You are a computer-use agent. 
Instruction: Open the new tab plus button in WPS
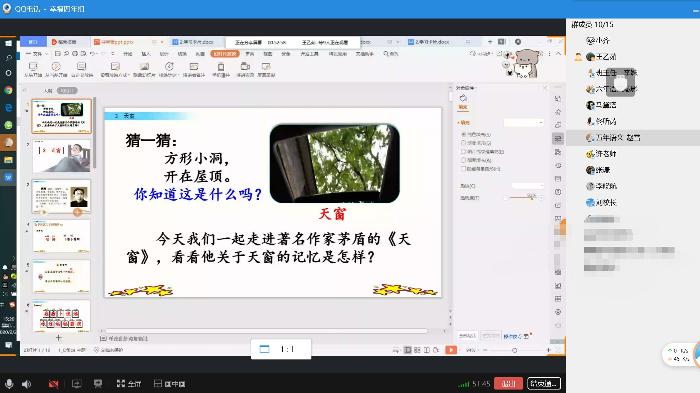(490, 42)
